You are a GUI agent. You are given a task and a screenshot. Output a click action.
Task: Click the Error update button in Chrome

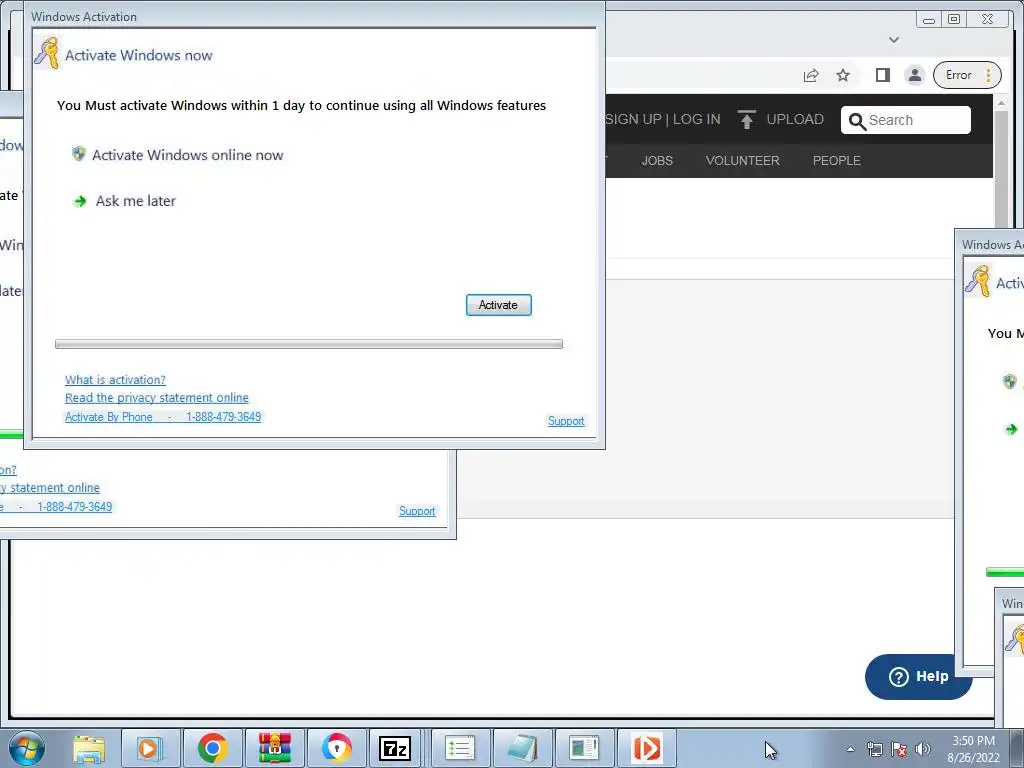click(959, 75)
